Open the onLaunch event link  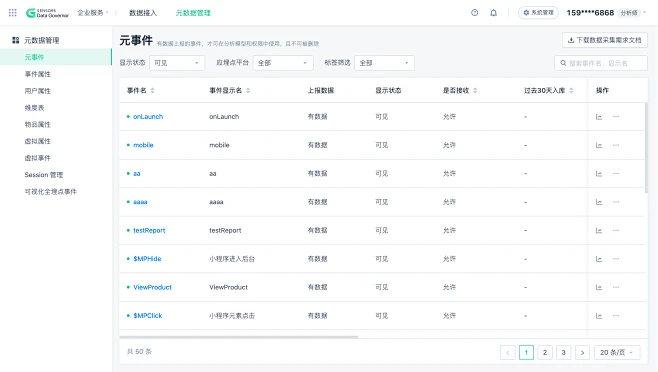tap(148, 117)
